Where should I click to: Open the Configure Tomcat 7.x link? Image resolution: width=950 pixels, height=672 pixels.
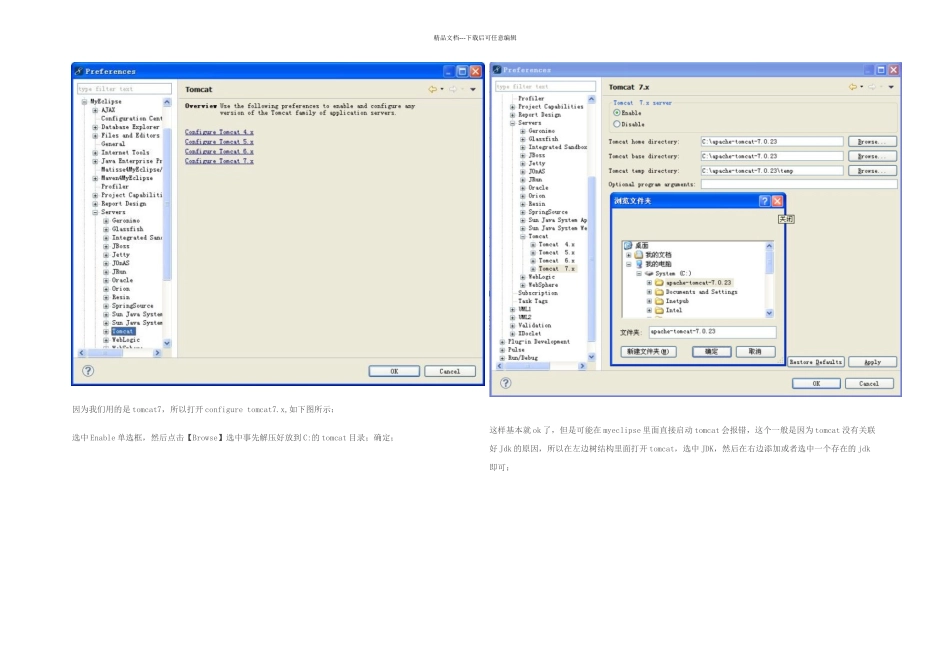(219, 160)
